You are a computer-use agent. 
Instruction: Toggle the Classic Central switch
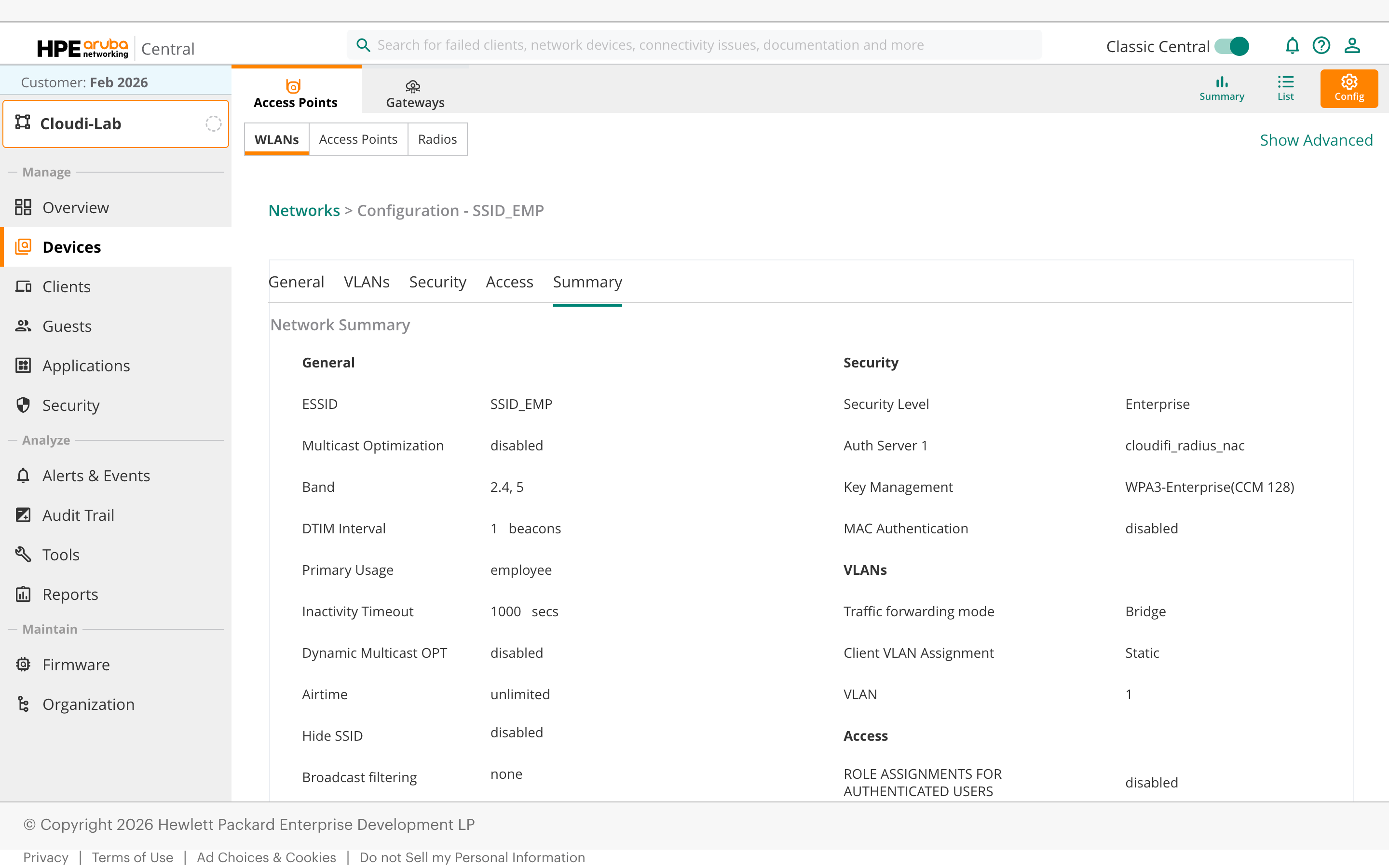[x=1232, y=46]
